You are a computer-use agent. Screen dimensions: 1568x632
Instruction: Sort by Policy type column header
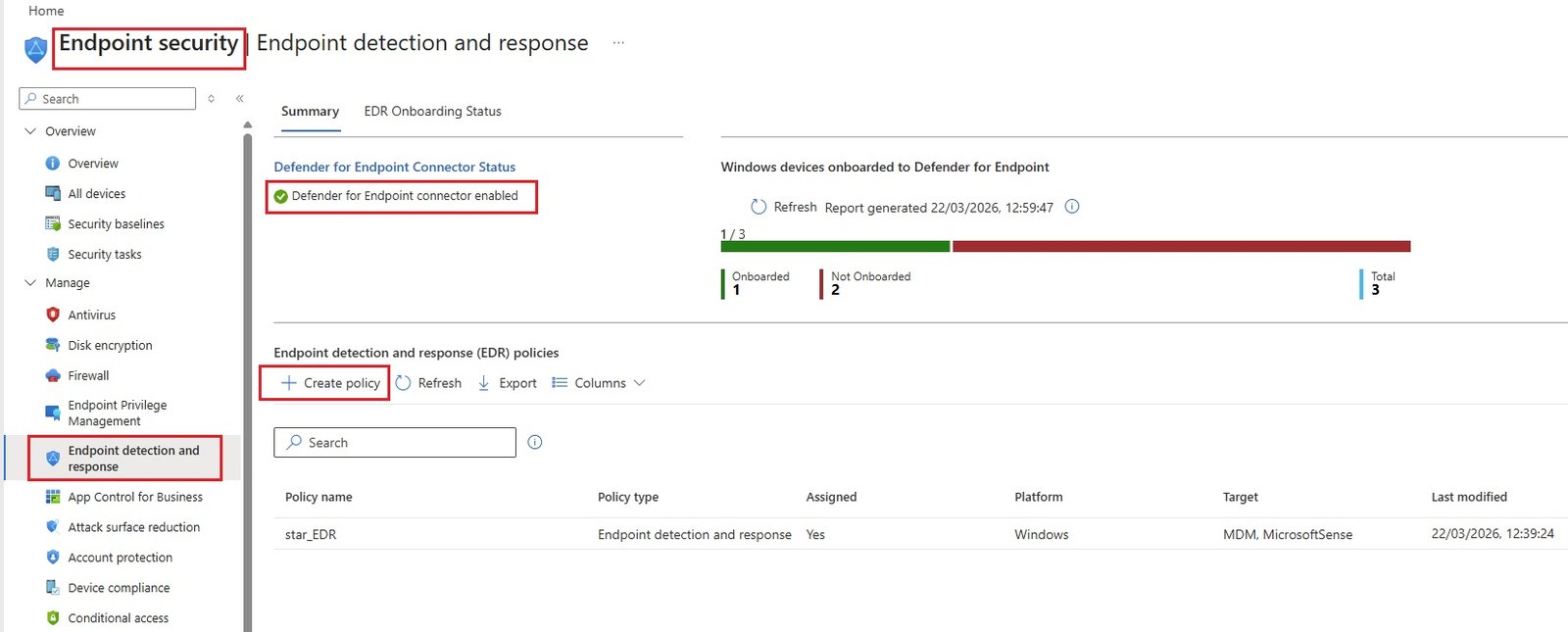click(x=628, y=498)
